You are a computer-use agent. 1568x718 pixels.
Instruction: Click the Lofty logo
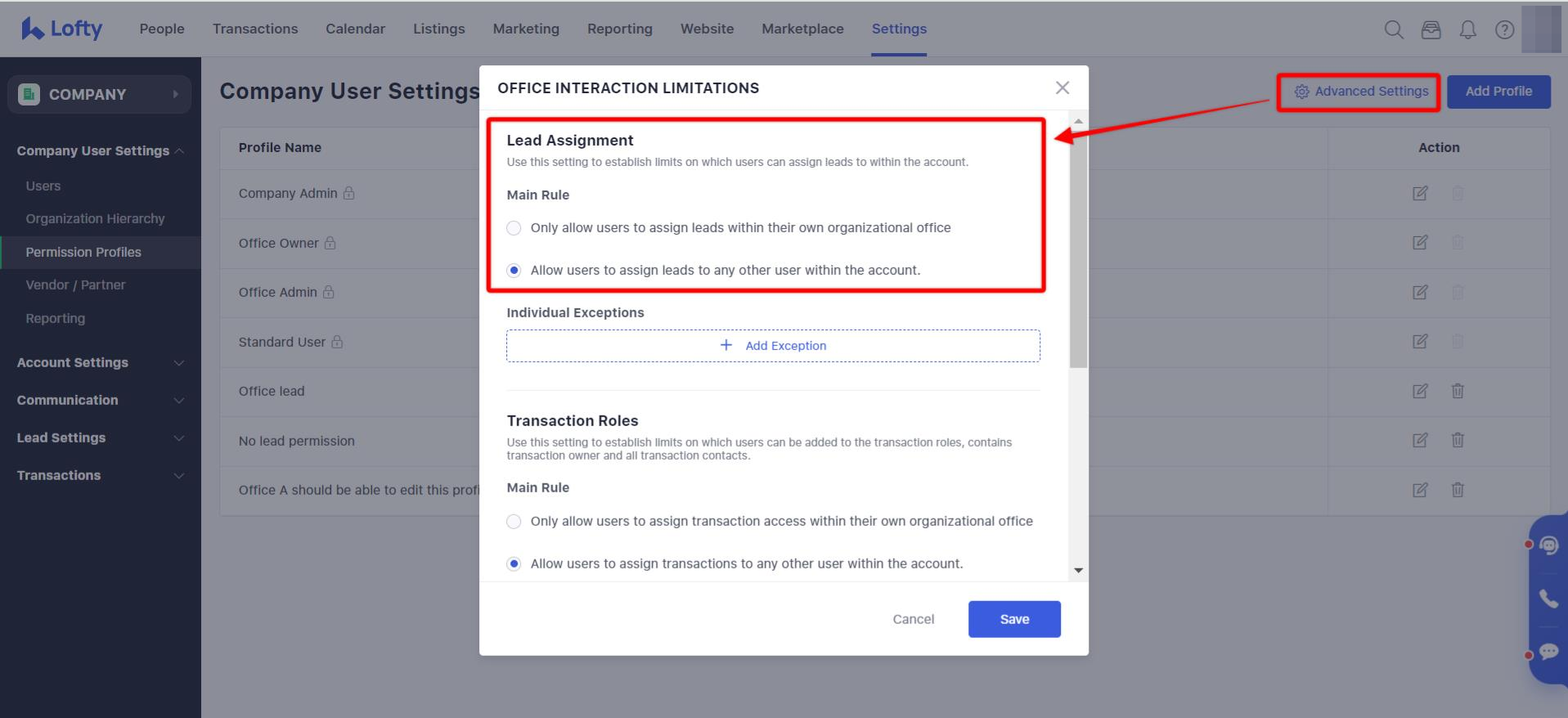(x=62, y=29)
